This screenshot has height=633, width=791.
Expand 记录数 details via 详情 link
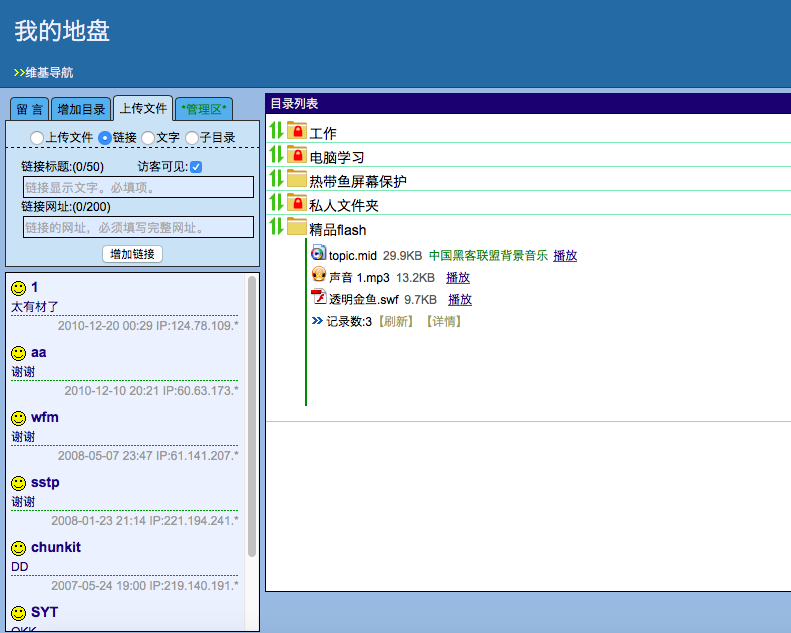point(443,321)
